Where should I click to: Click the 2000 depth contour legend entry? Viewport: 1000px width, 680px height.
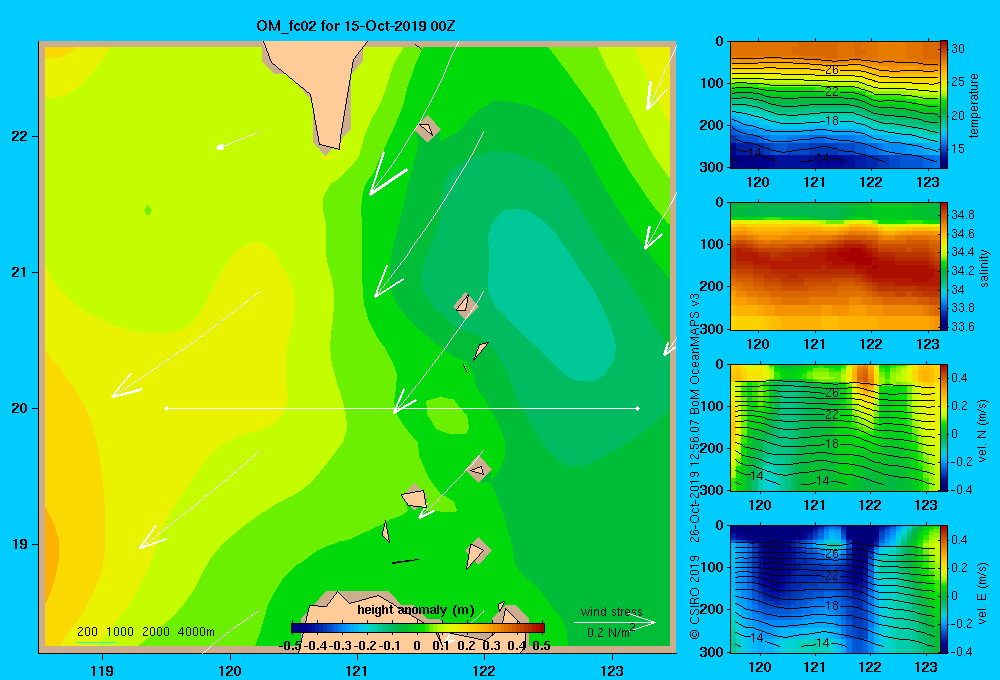[x=156, y=632]
